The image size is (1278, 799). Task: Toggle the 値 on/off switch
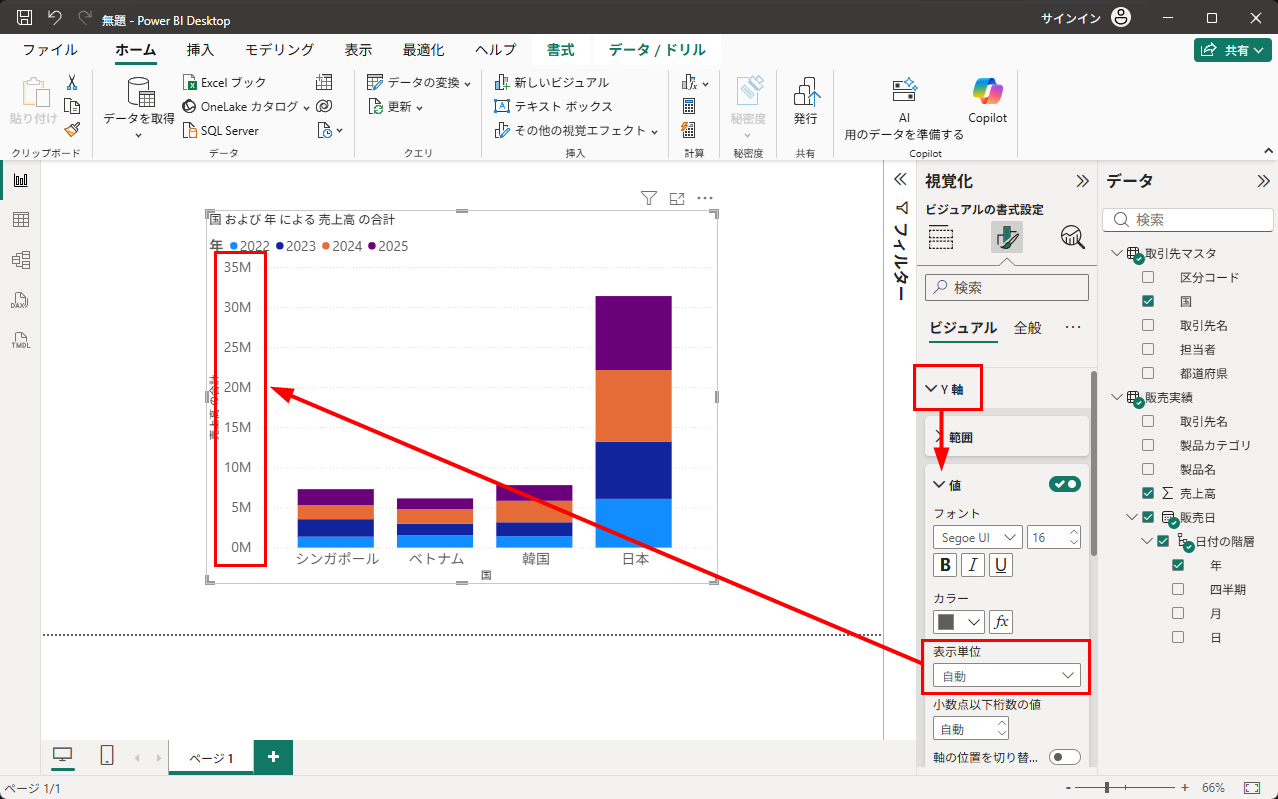click(1065, 484)
